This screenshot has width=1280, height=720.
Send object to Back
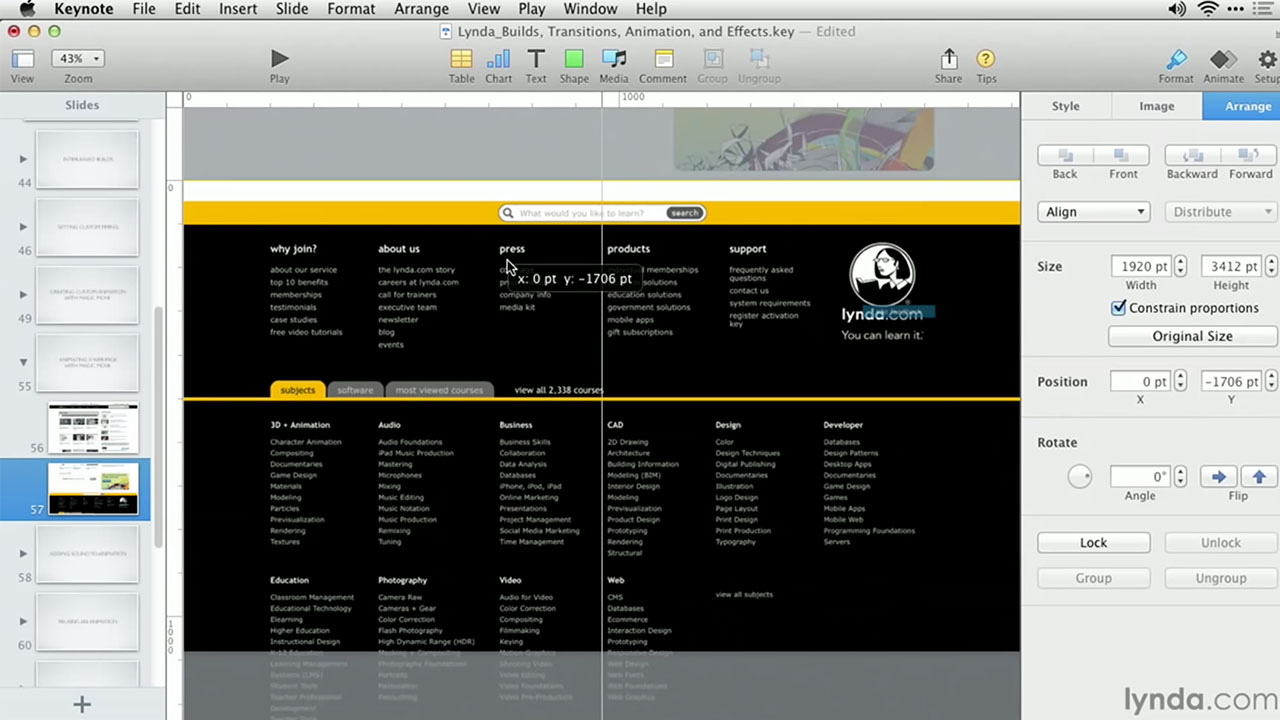1065,156
